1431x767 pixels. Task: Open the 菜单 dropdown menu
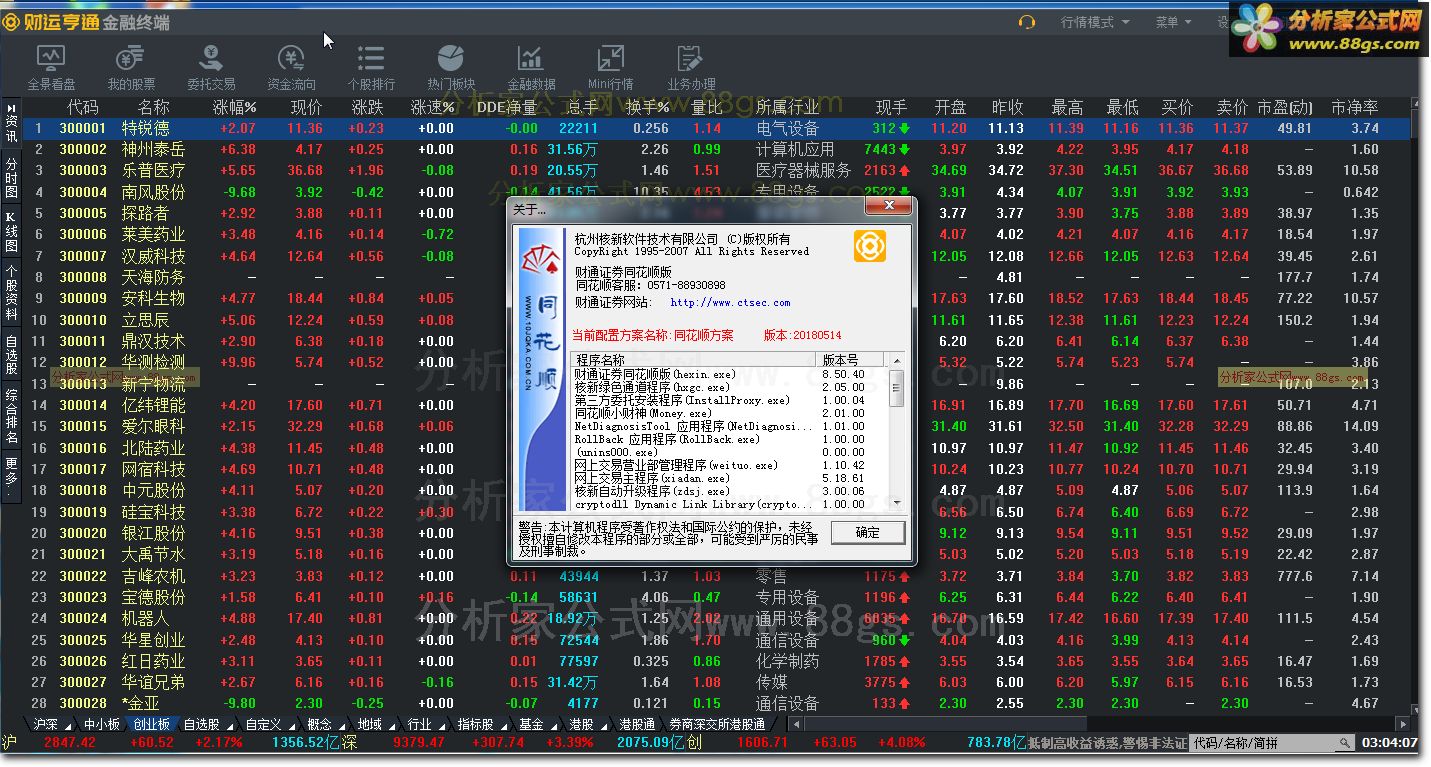(1173, 22)
